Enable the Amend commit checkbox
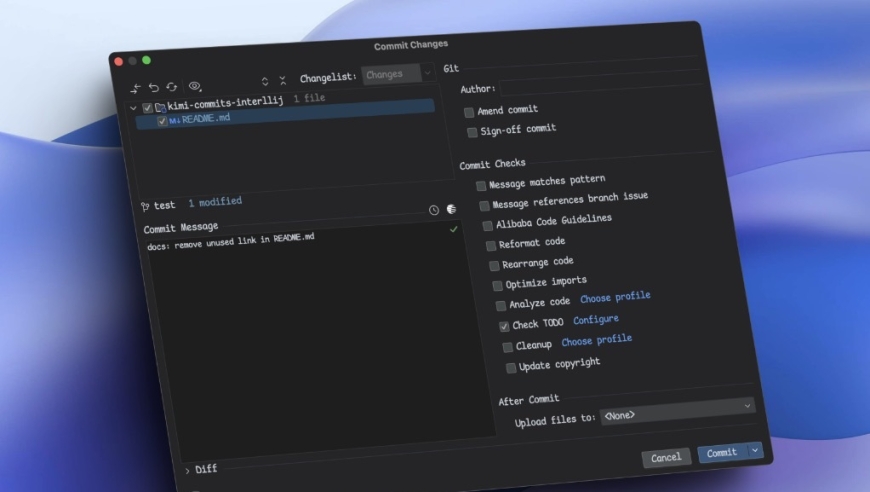This screenshot has width=870, height=492. (469, 113)
